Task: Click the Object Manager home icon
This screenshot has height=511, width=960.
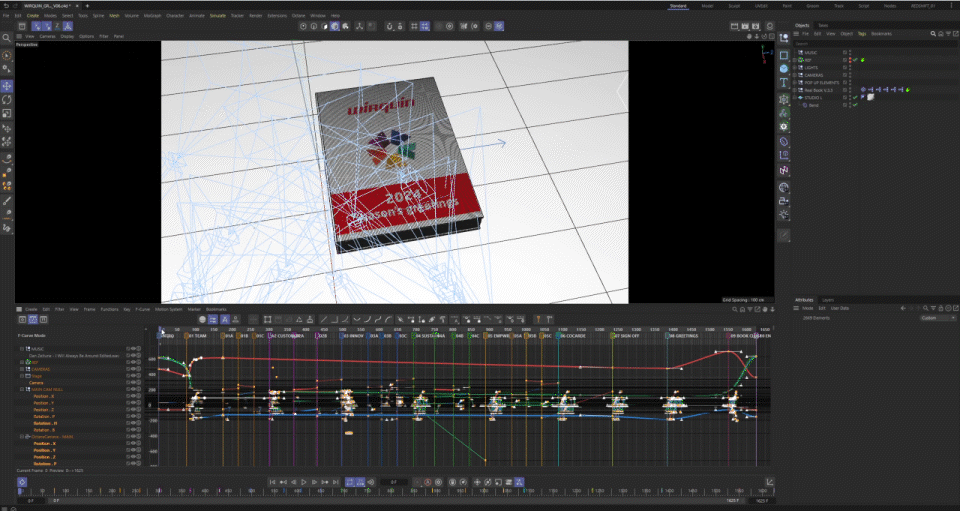Action: (940, 34)
